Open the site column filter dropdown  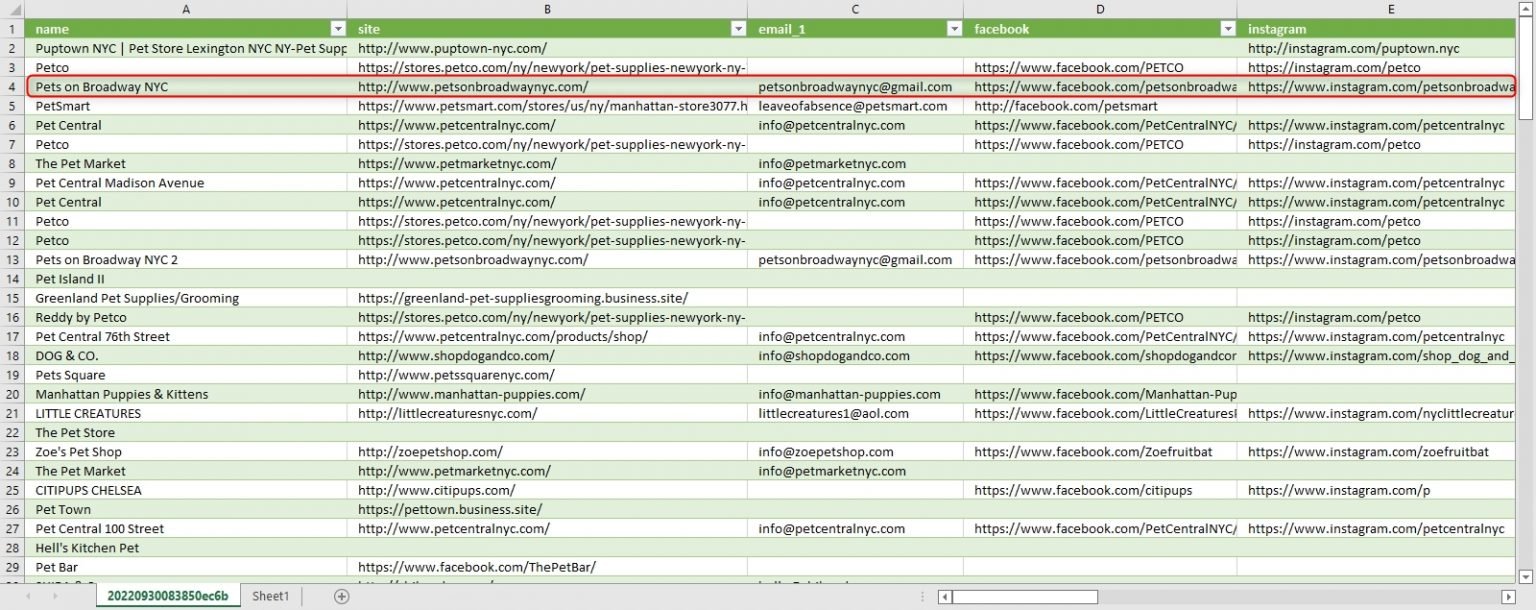click(738, 29)
